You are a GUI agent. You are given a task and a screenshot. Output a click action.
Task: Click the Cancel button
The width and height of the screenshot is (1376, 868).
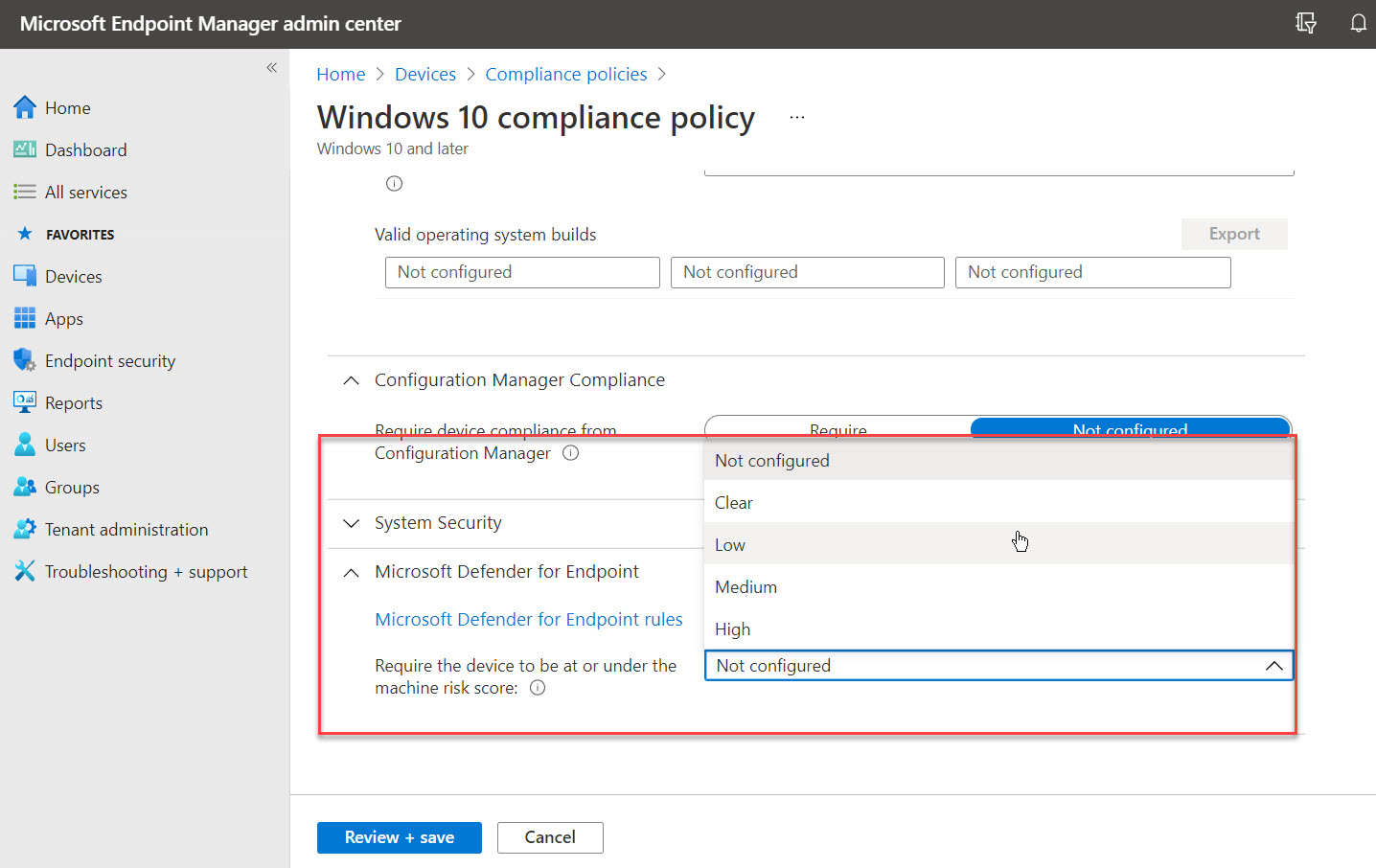point(550,837)
